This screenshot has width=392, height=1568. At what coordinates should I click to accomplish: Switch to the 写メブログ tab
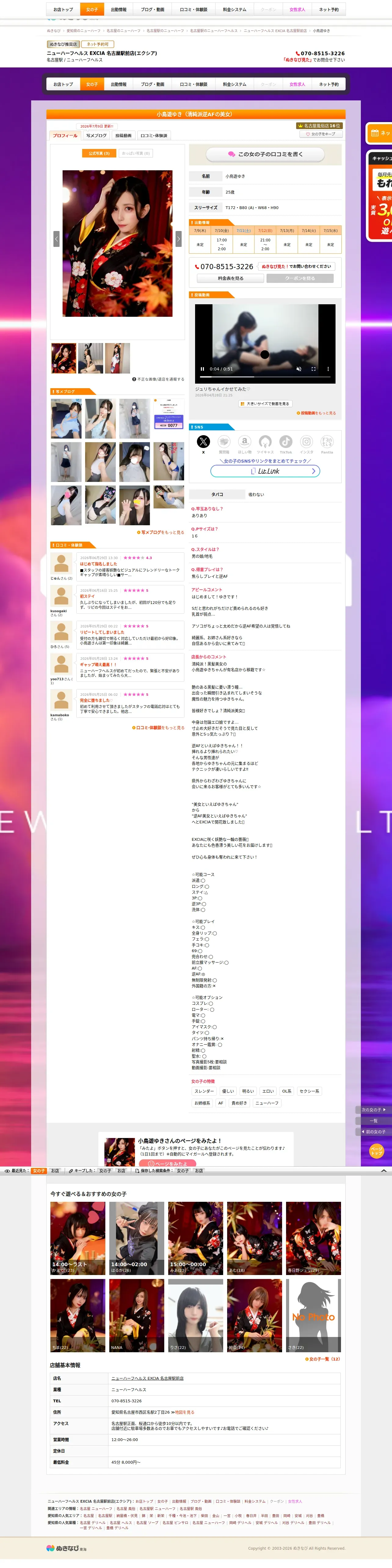coord(96,136)
